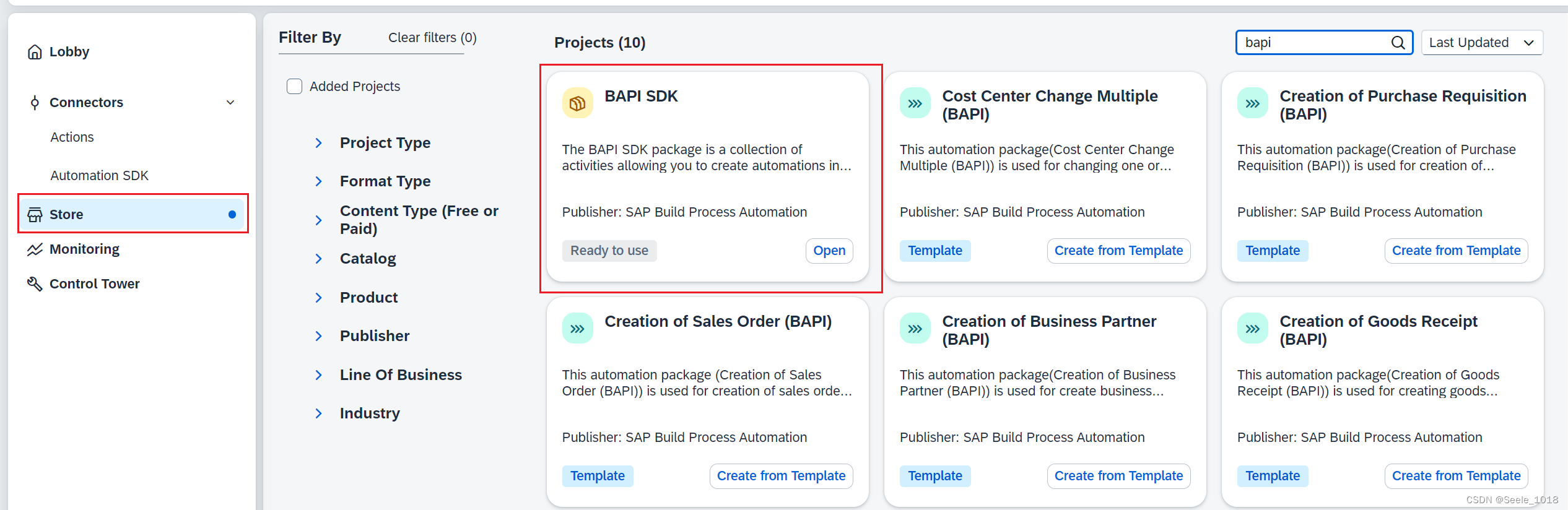Expand the Line Of Business filter
Screen dimensions: 1568x510
(318, 375)
